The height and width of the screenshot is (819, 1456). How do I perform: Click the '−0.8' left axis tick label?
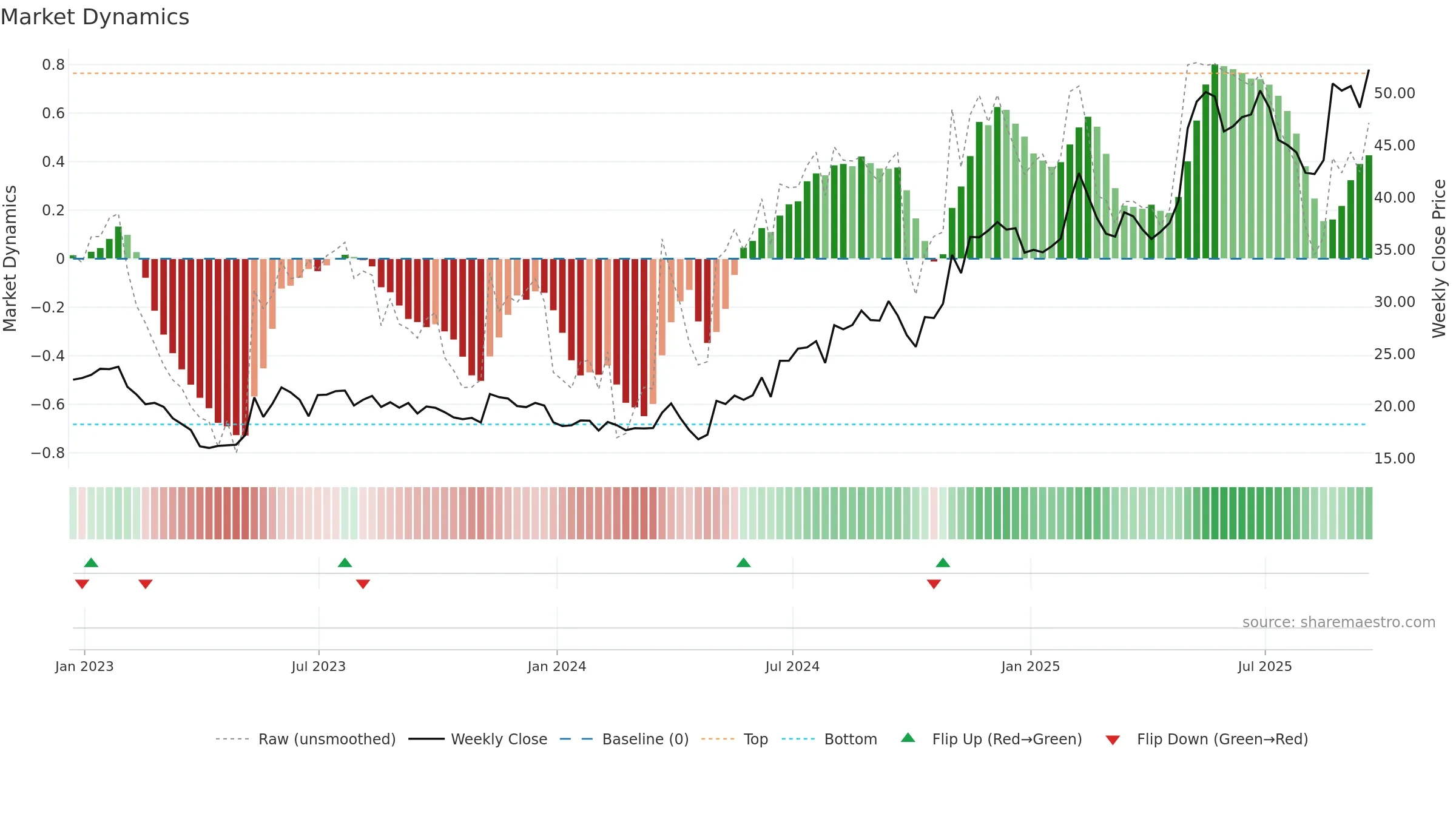(48, 453)
